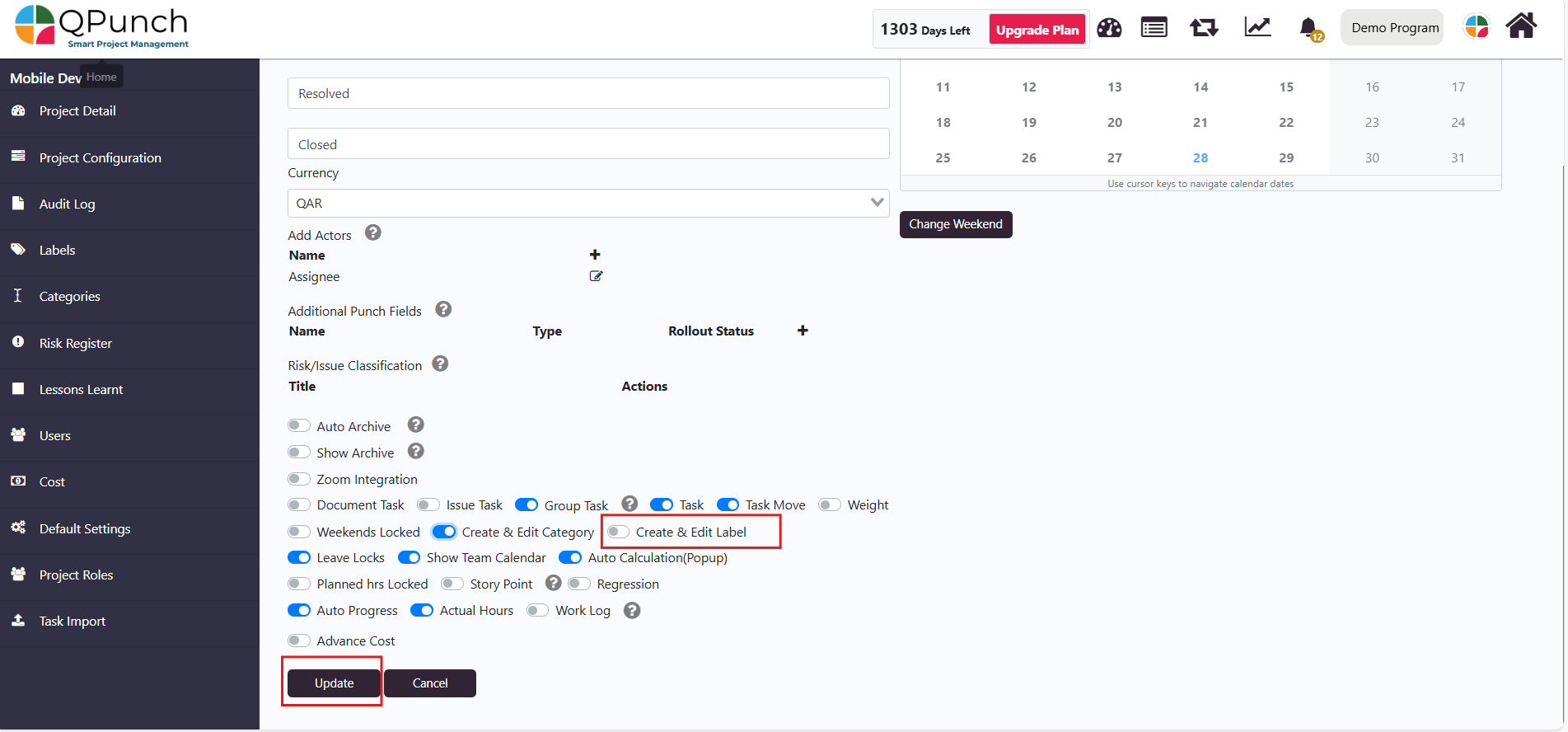Disable the Group Task toggle
Screen dimensions: 1568x732
(x=527, y=504)
